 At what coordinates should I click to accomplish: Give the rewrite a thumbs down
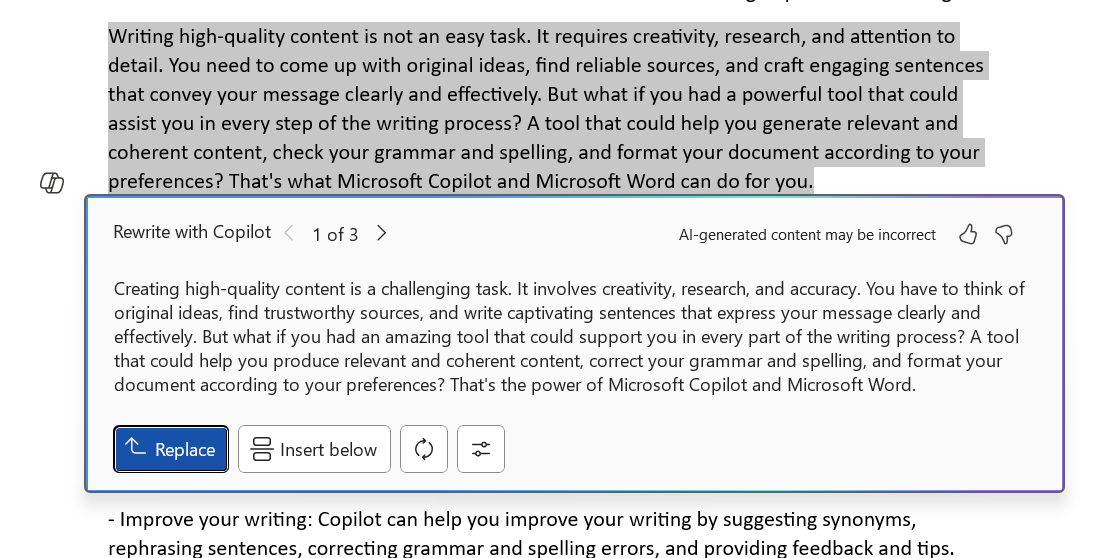(1004, 234)
